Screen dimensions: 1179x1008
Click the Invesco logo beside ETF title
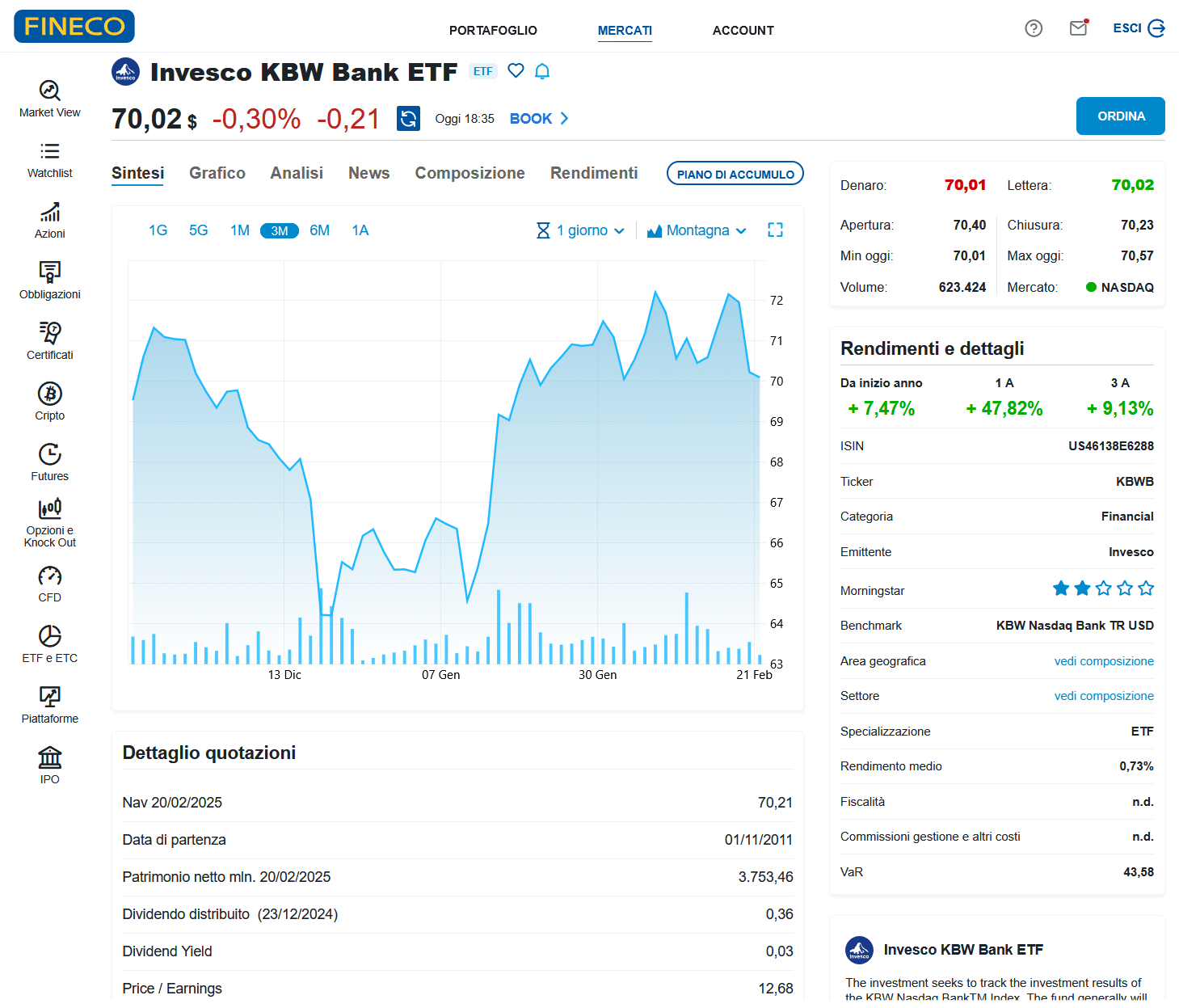click(125, 72)
